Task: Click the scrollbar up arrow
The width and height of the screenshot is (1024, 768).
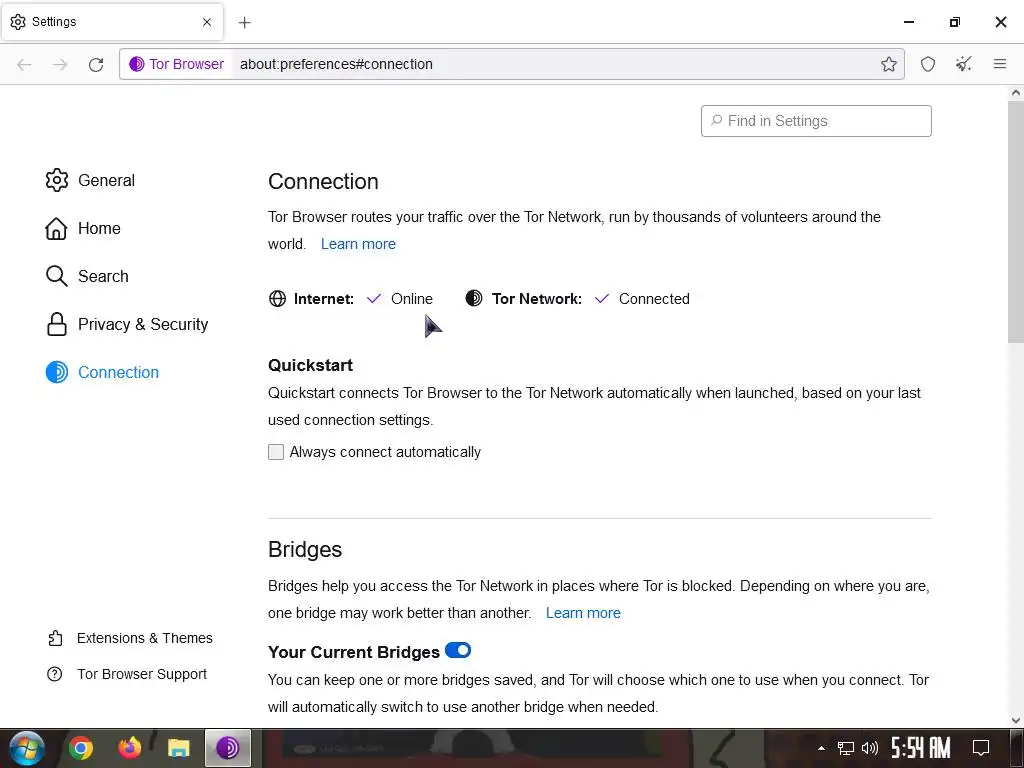Action: point(1016,93)
